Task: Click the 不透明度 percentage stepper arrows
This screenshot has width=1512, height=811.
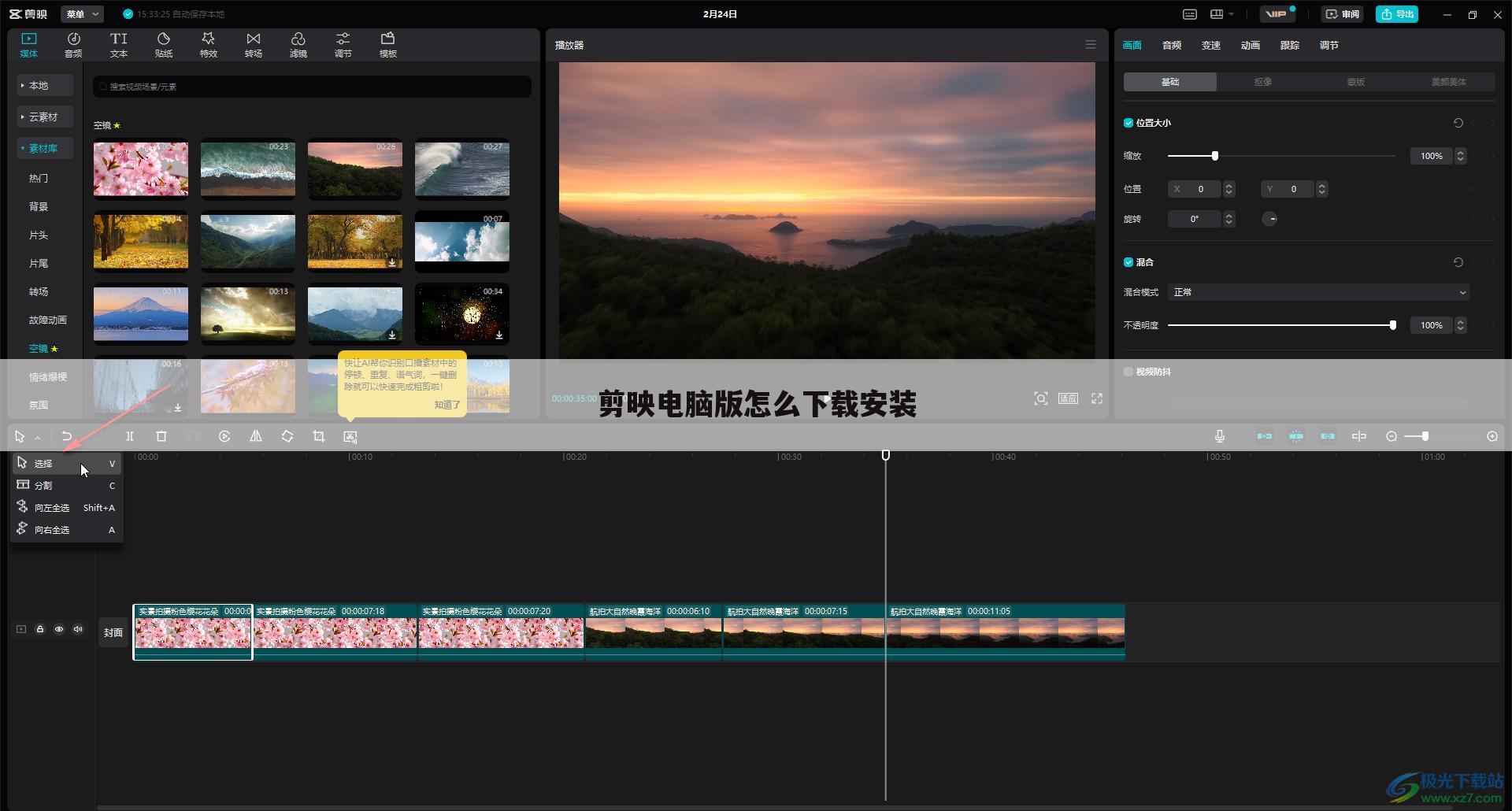Action: pos(1461,325)
